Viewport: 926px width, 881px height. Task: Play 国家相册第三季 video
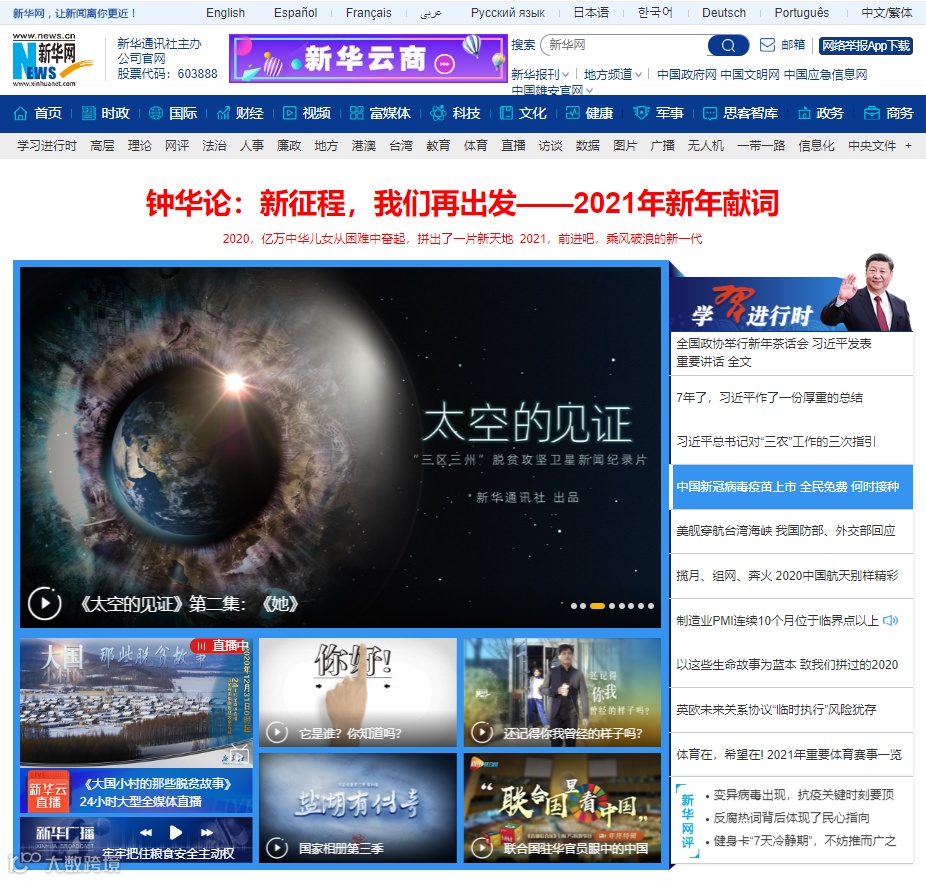point(277,848)
